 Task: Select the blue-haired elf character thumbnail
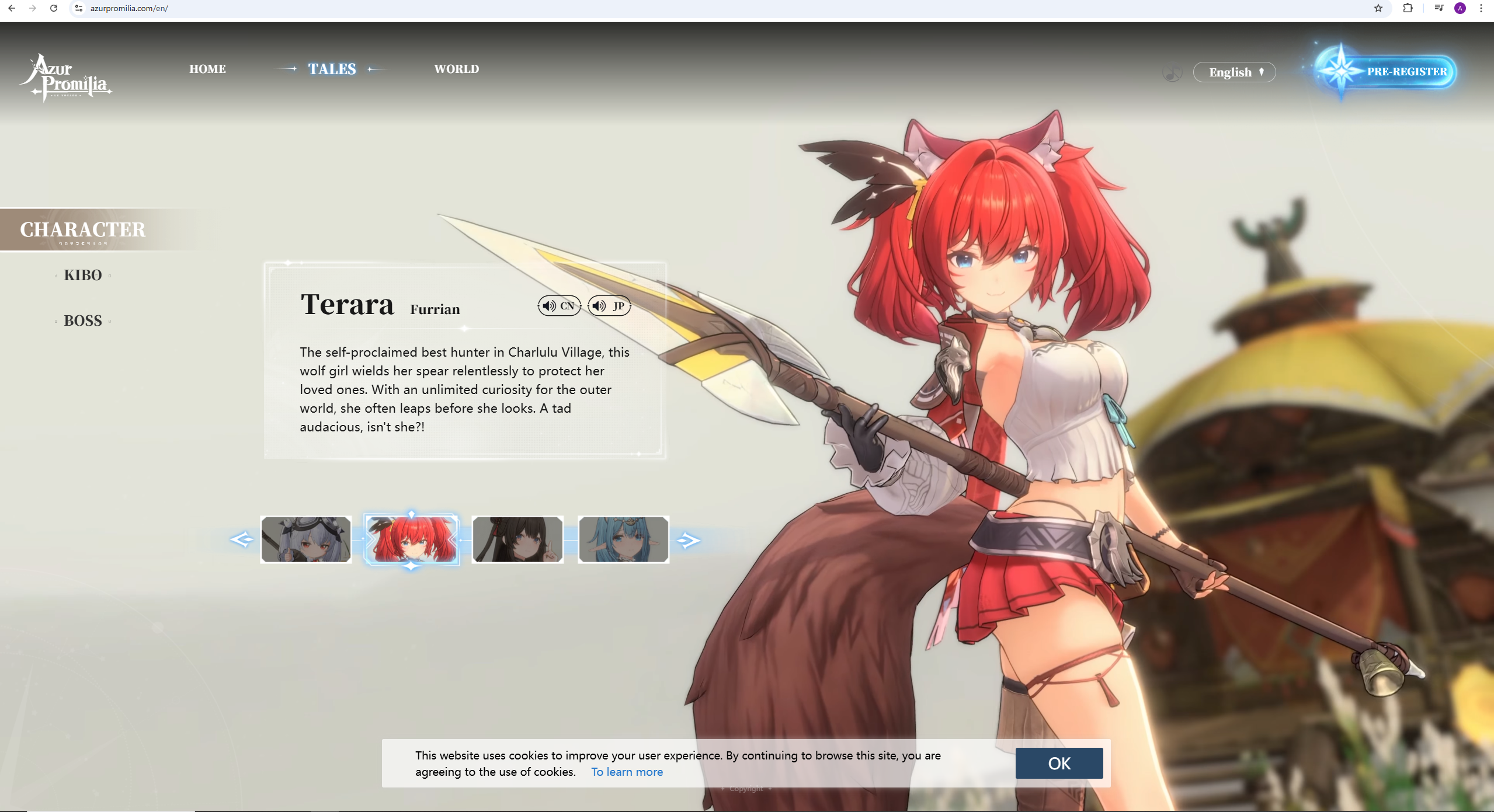(623, 539)
